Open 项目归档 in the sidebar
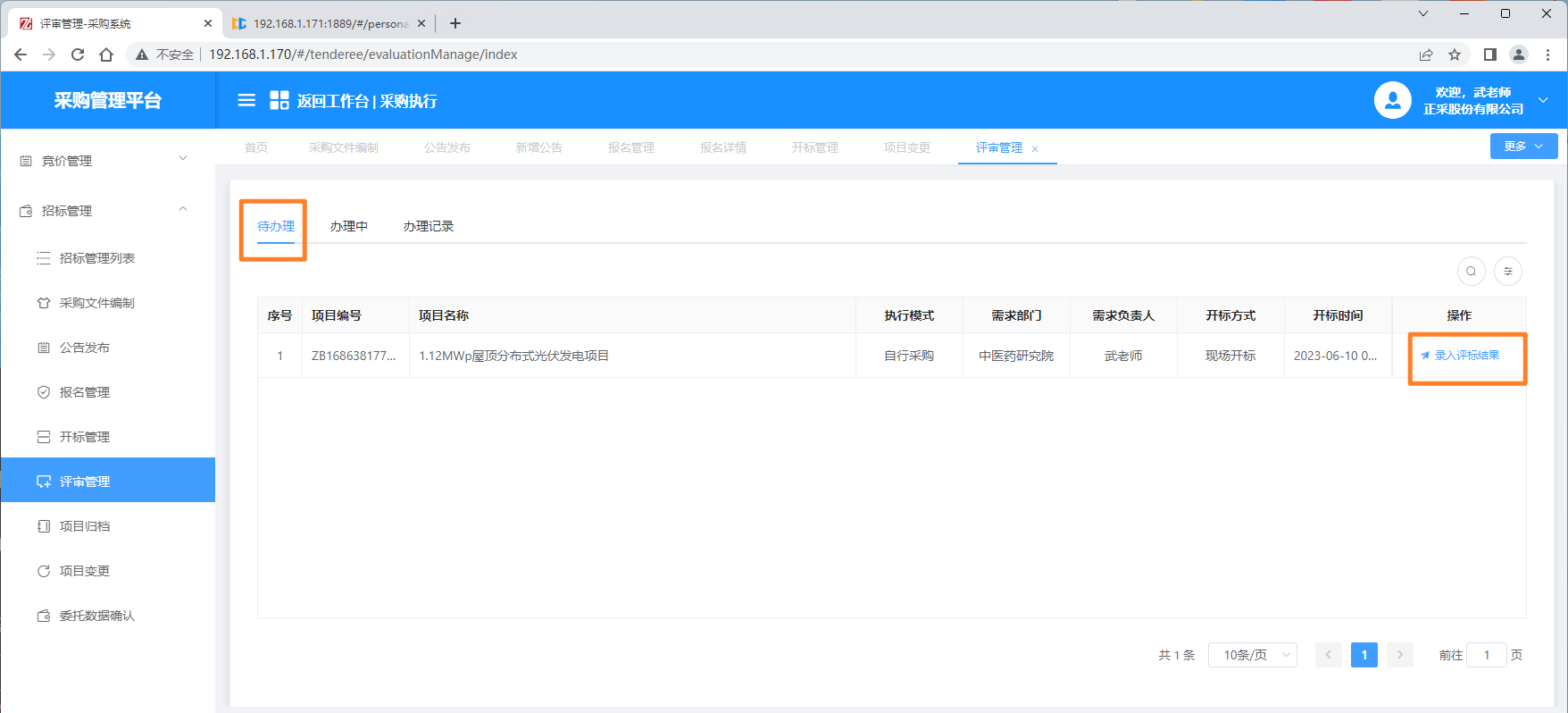 tap(85, 526)
